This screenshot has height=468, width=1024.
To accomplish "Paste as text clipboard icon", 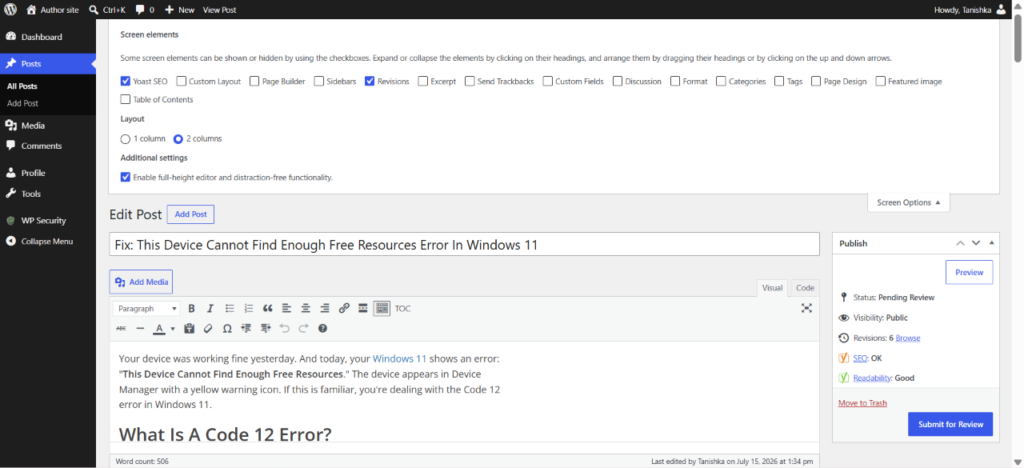I will pos(189,328).
